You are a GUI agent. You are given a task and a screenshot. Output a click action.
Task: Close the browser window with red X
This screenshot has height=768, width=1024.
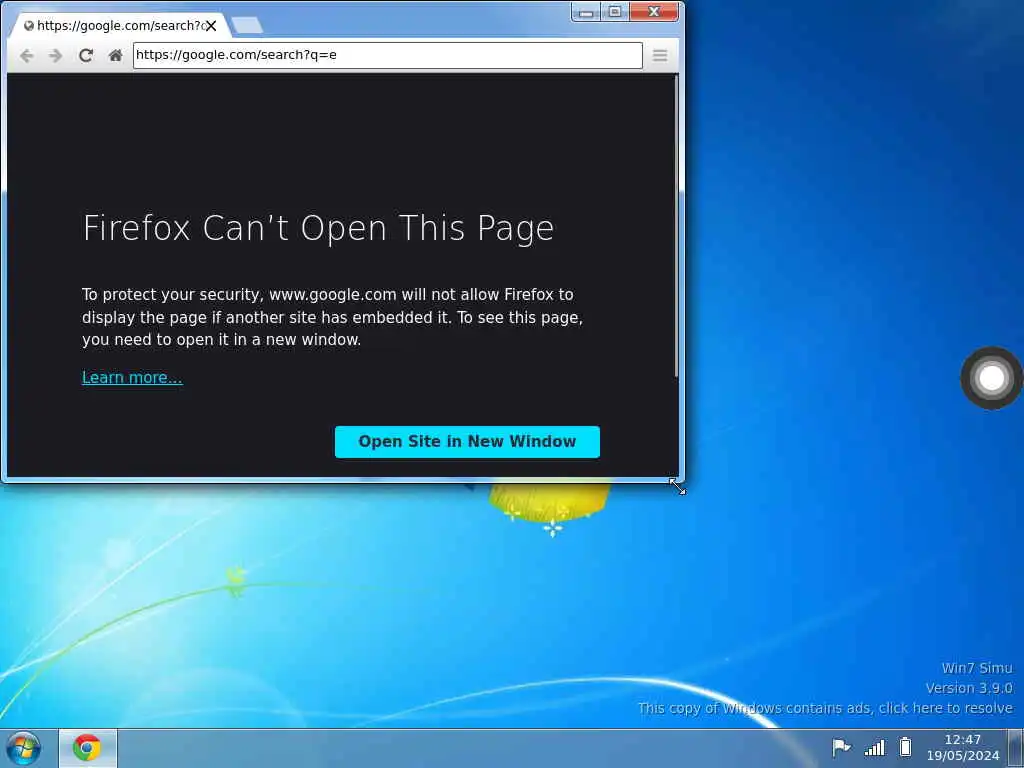(654, 12)
